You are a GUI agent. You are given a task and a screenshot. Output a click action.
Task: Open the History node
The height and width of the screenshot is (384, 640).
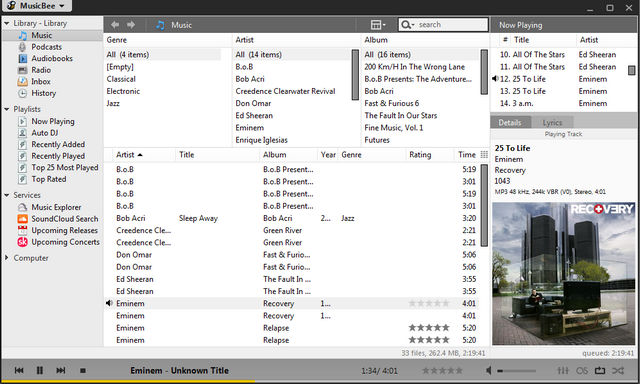[43, 93]
